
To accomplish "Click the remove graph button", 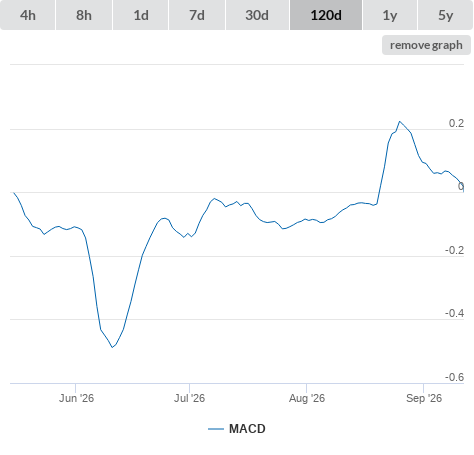I will pyautogui.click(x=426, y=45).
